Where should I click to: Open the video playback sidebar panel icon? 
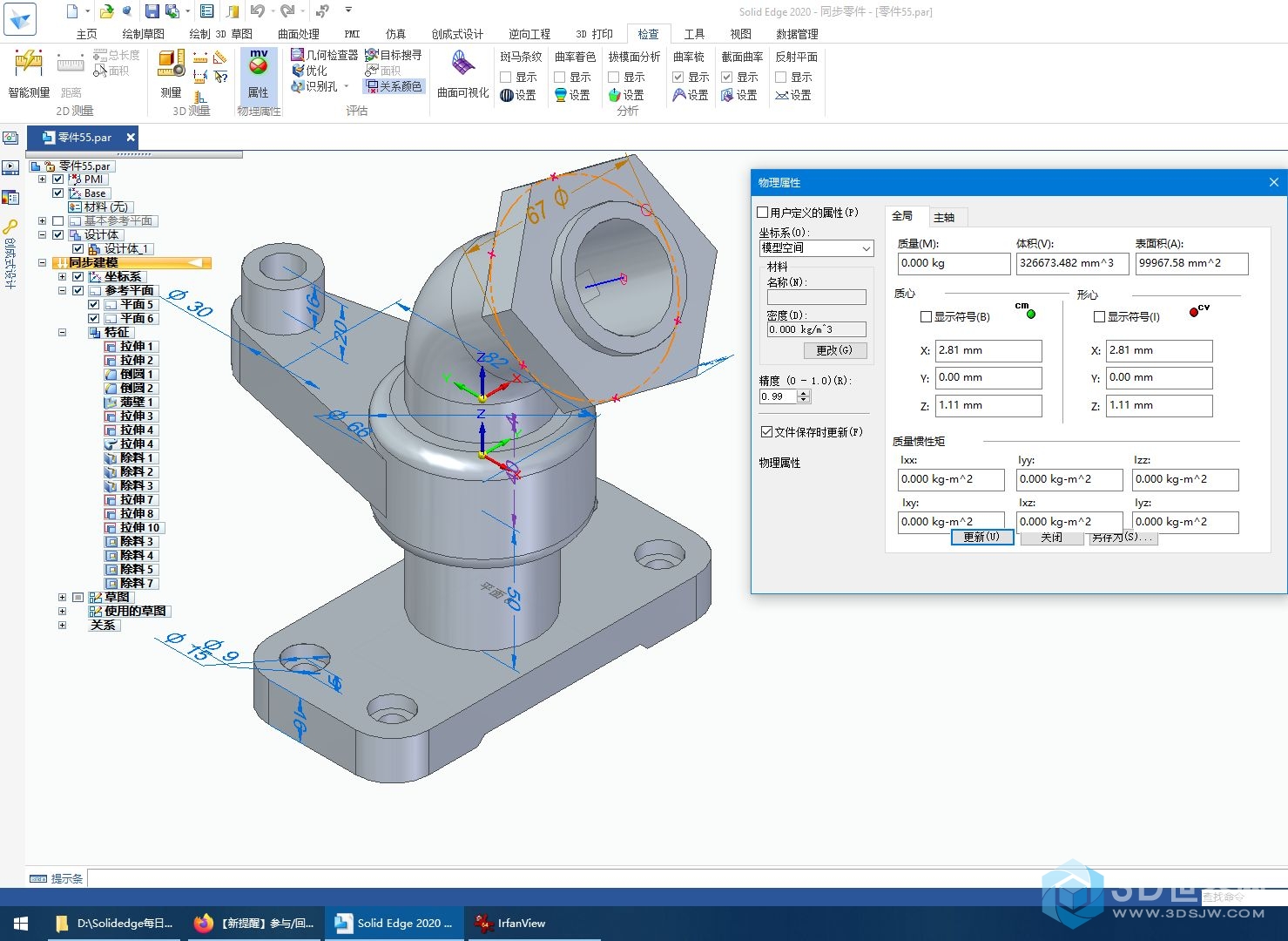click(x=10, y=167)
